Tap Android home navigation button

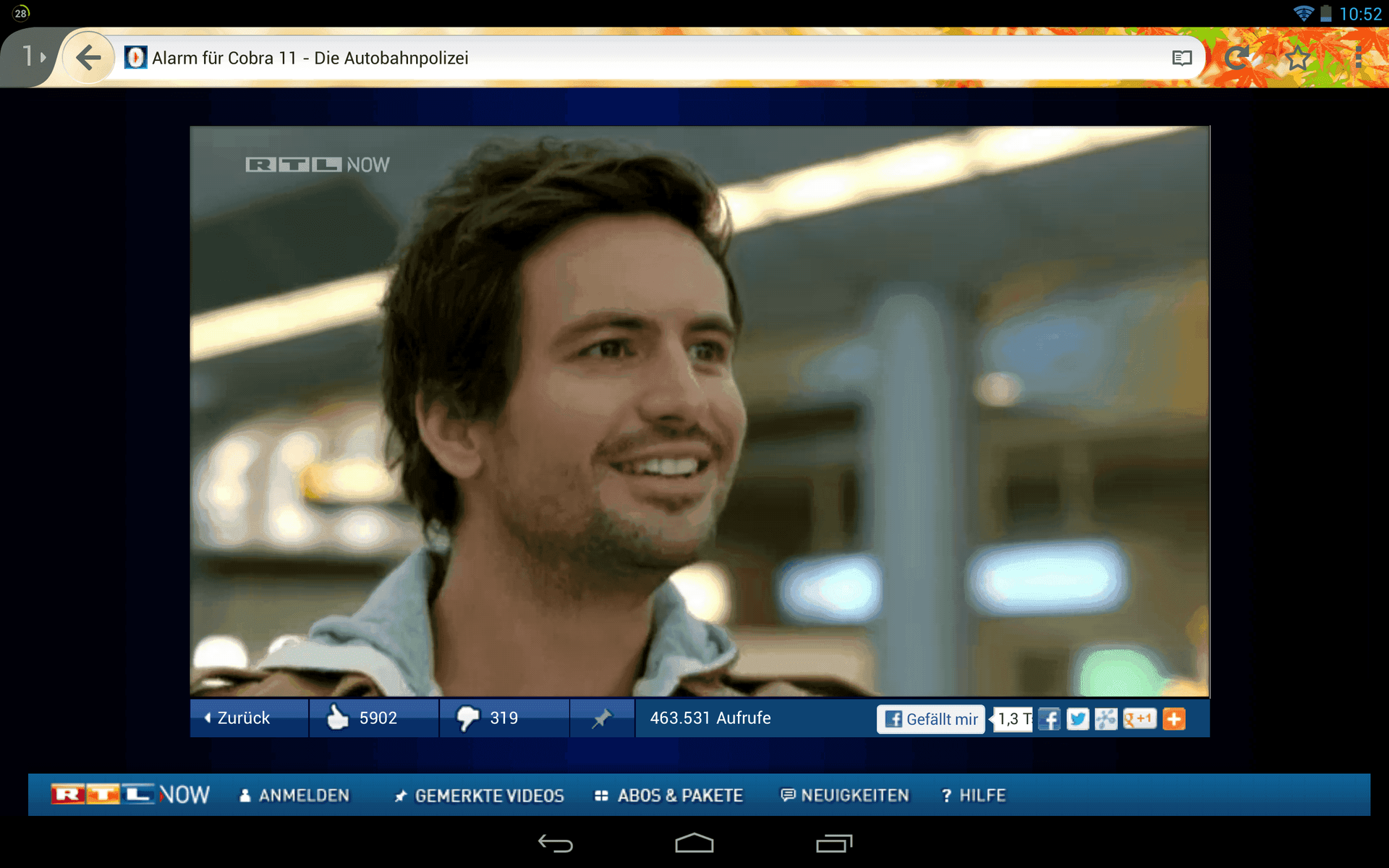click(694, 843)
